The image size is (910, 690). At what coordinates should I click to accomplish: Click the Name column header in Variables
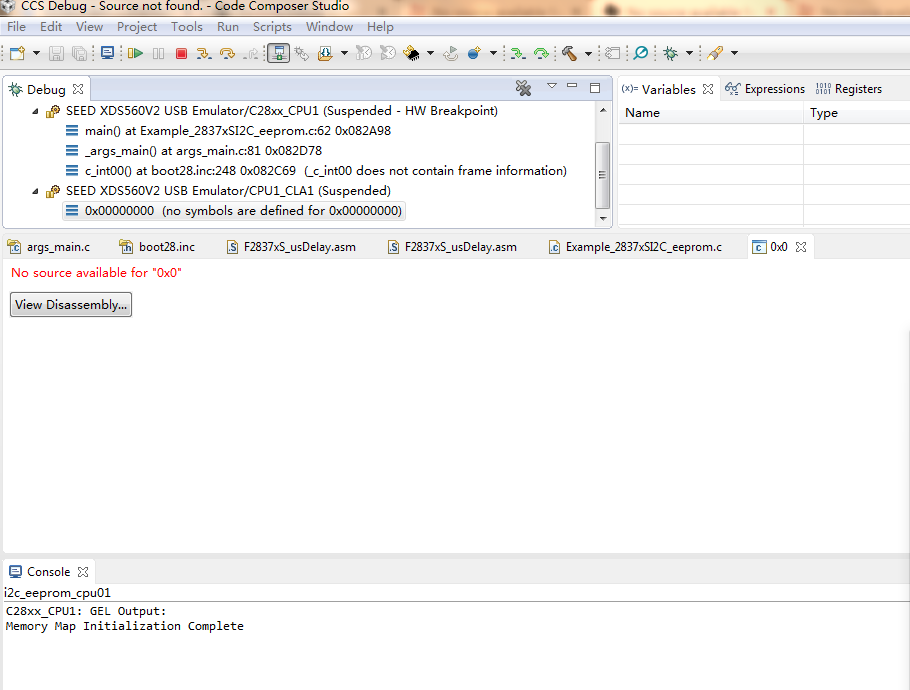pyautogui.click(x=711, y=113)
